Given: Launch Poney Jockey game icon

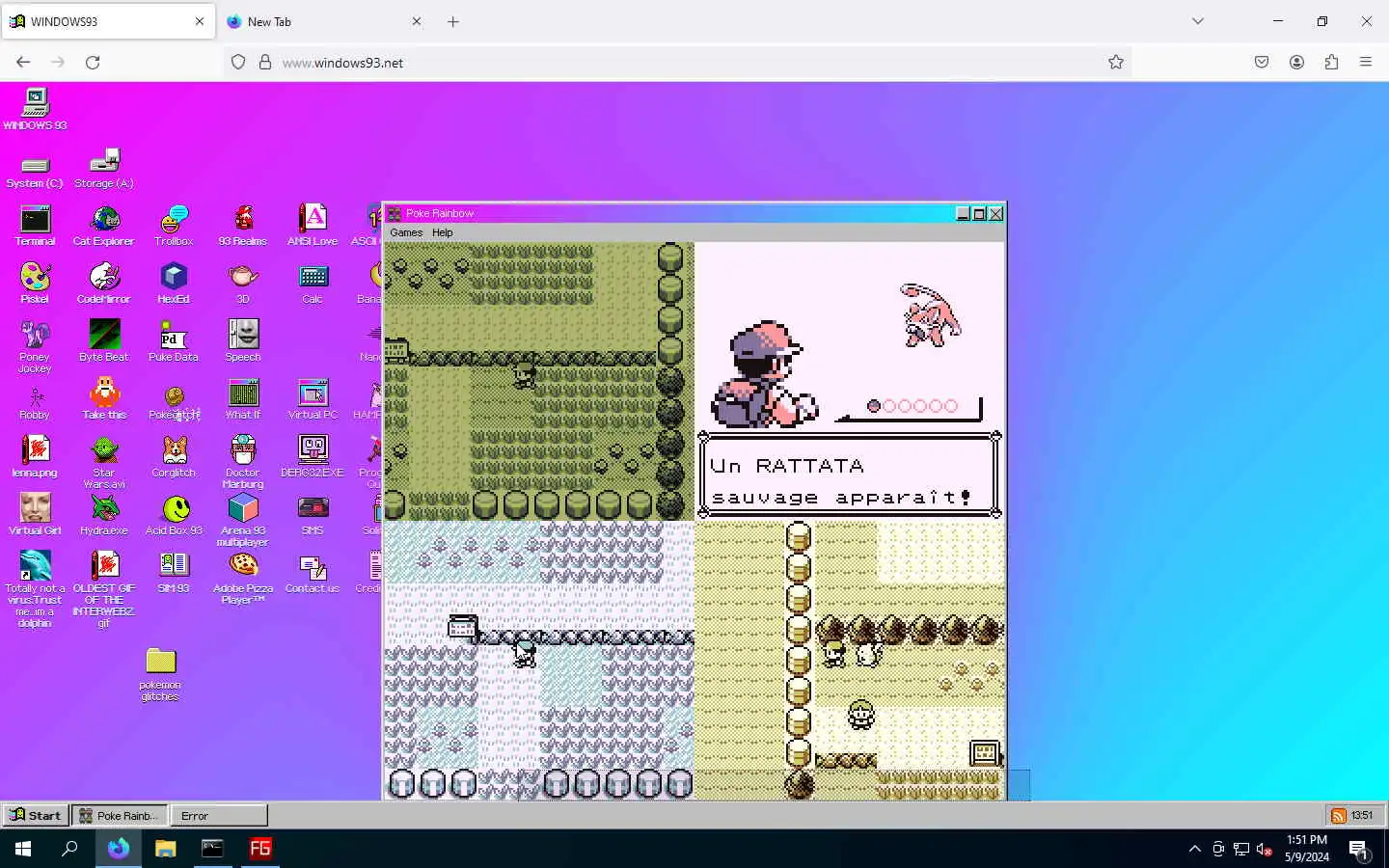Looking at the screenshot, I should (x=35, y=347).
